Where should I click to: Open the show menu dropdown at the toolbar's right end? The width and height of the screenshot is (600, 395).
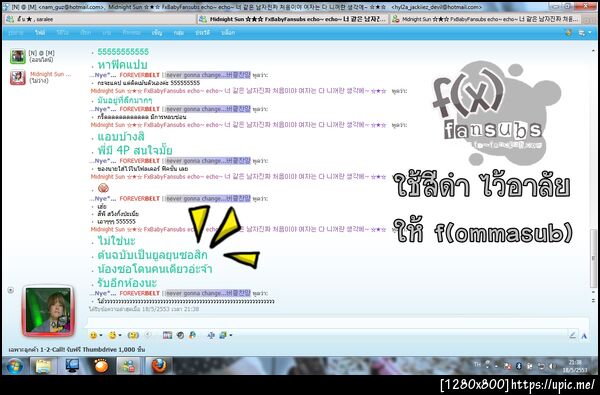(x=584, y=33)
